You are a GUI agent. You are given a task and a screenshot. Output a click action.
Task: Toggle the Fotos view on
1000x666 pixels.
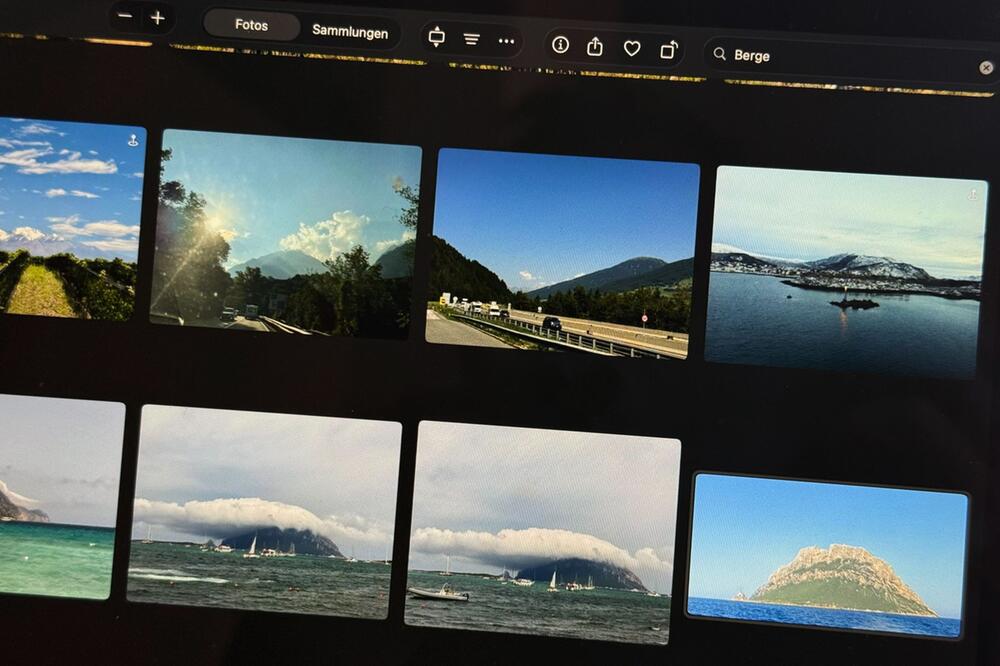coord(251,25)
